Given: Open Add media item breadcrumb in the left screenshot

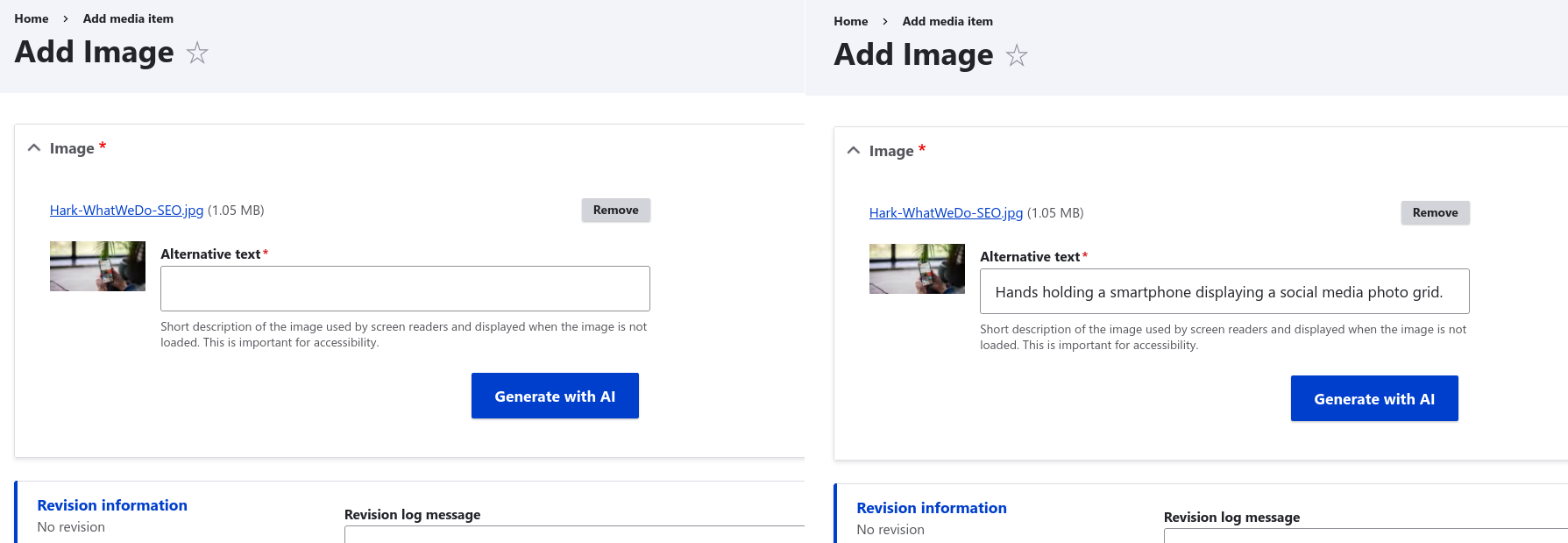Looking at the screenshot, I should click(x=128, y=18).
